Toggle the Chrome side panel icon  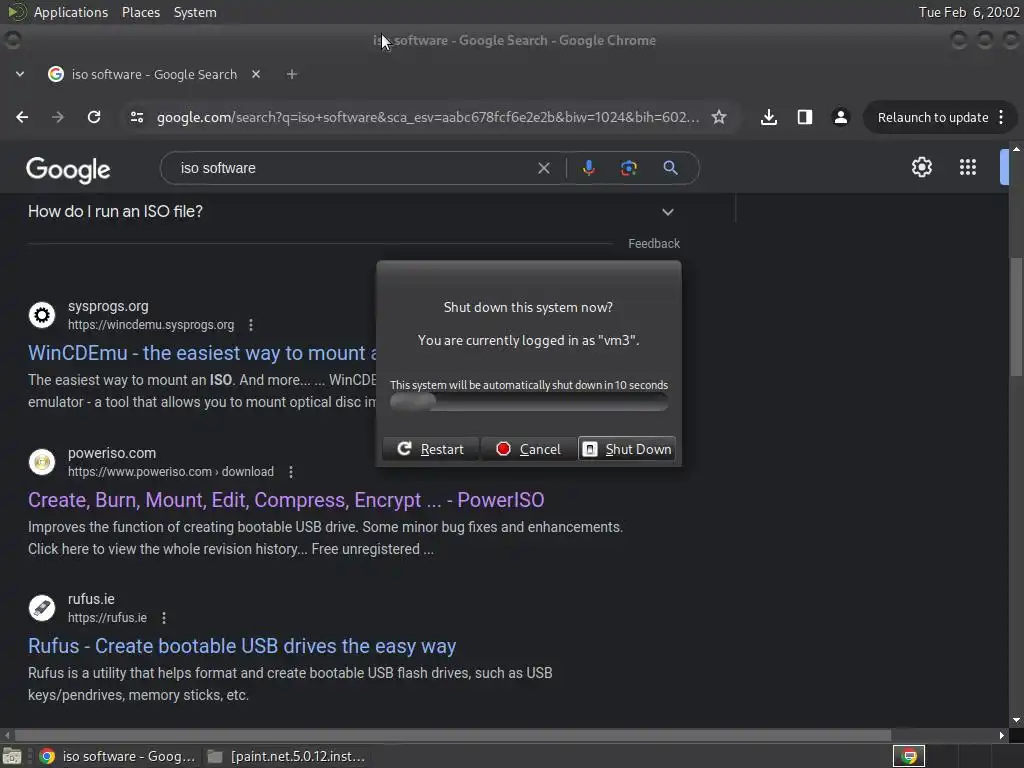pos(805,118)
